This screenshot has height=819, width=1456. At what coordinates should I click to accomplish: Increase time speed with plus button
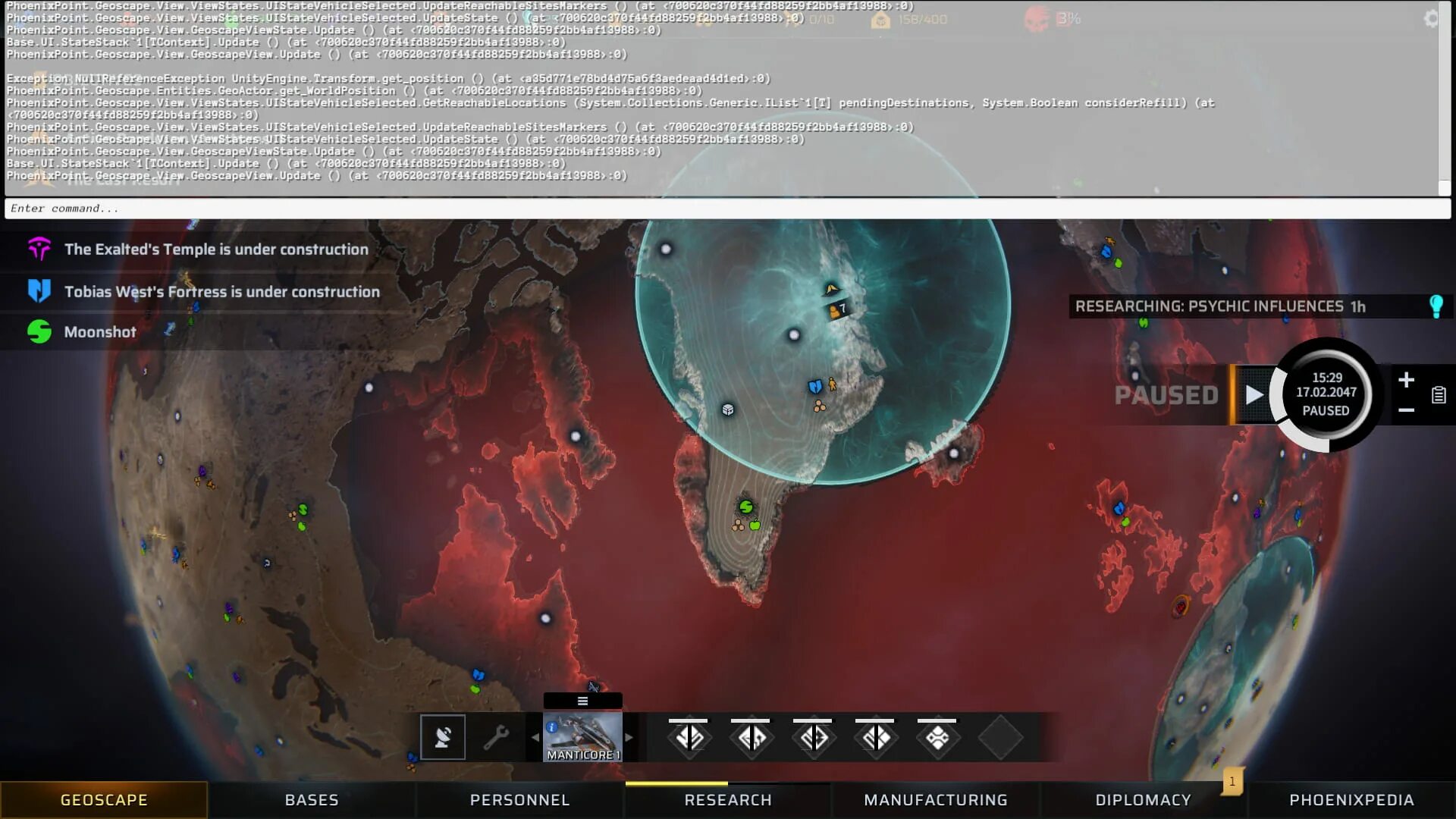[x=1406, y=380]
